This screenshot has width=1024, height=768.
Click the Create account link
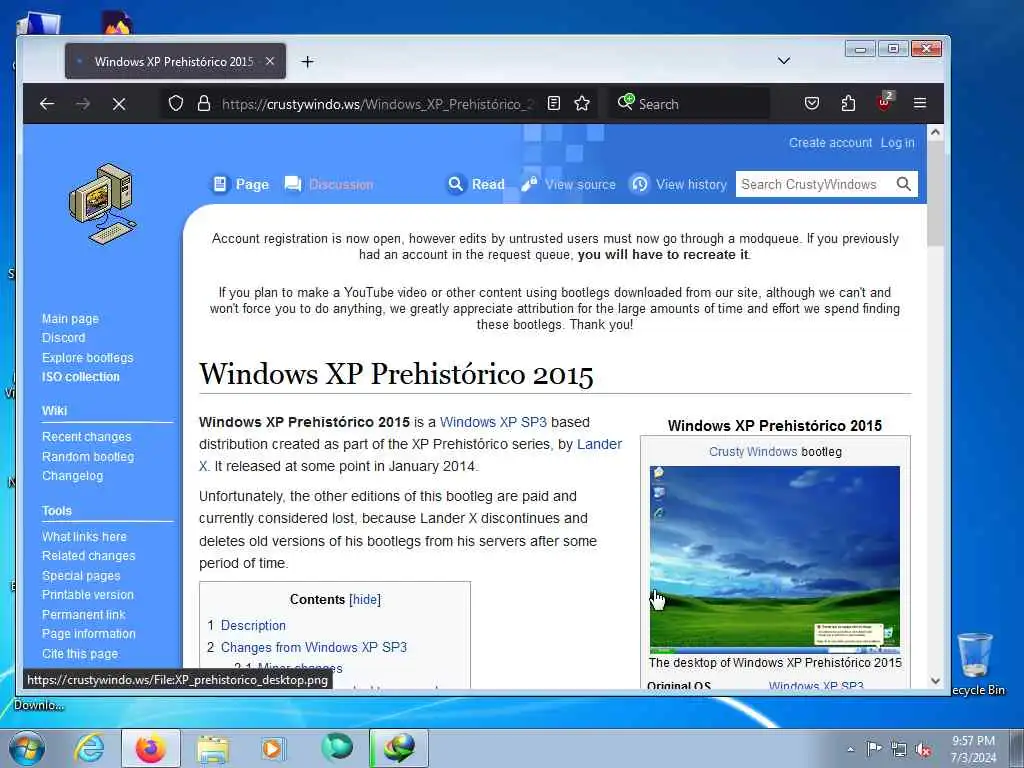click(x=830, y=142)
